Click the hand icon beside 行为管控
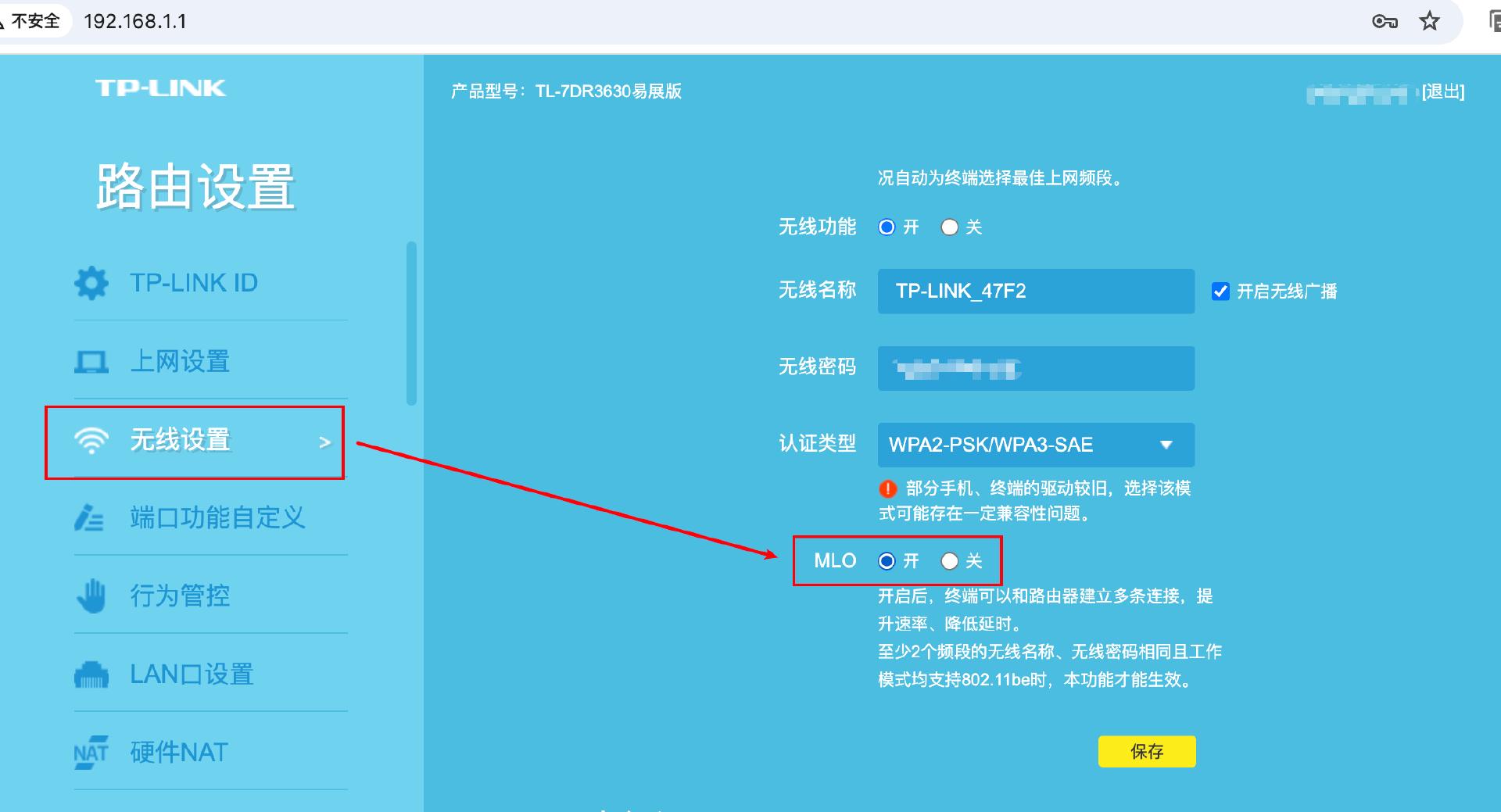Screen dimensions: 1501x812 click(91, 596)
